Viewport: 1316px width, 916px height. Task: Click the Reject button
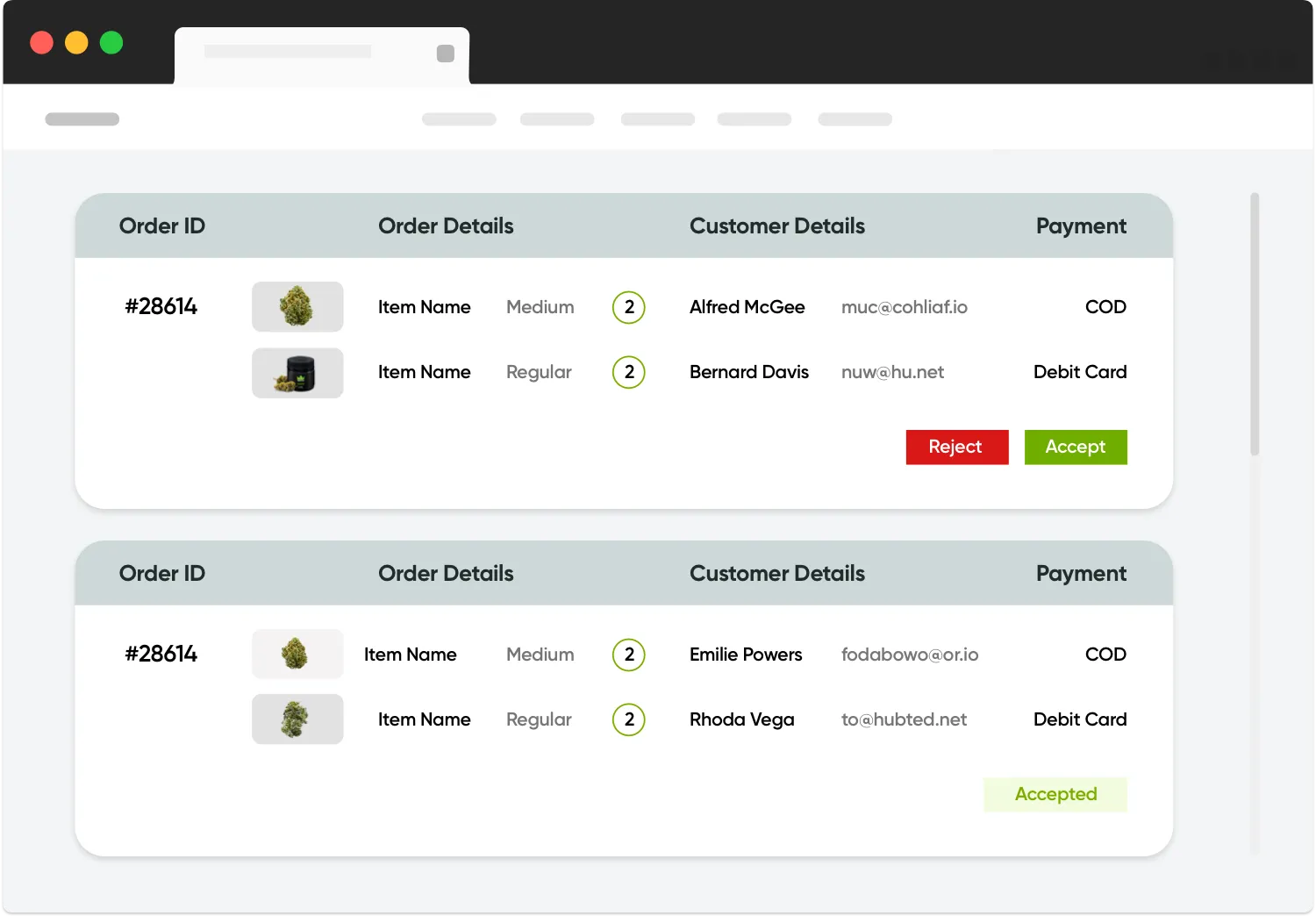point(957,447)
